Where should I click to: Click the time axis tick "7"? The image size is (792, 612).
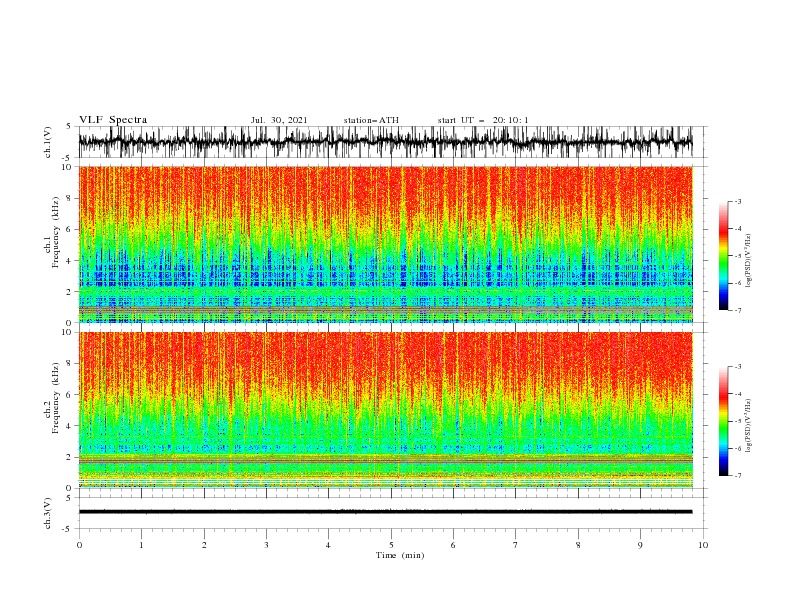[516, 545]
